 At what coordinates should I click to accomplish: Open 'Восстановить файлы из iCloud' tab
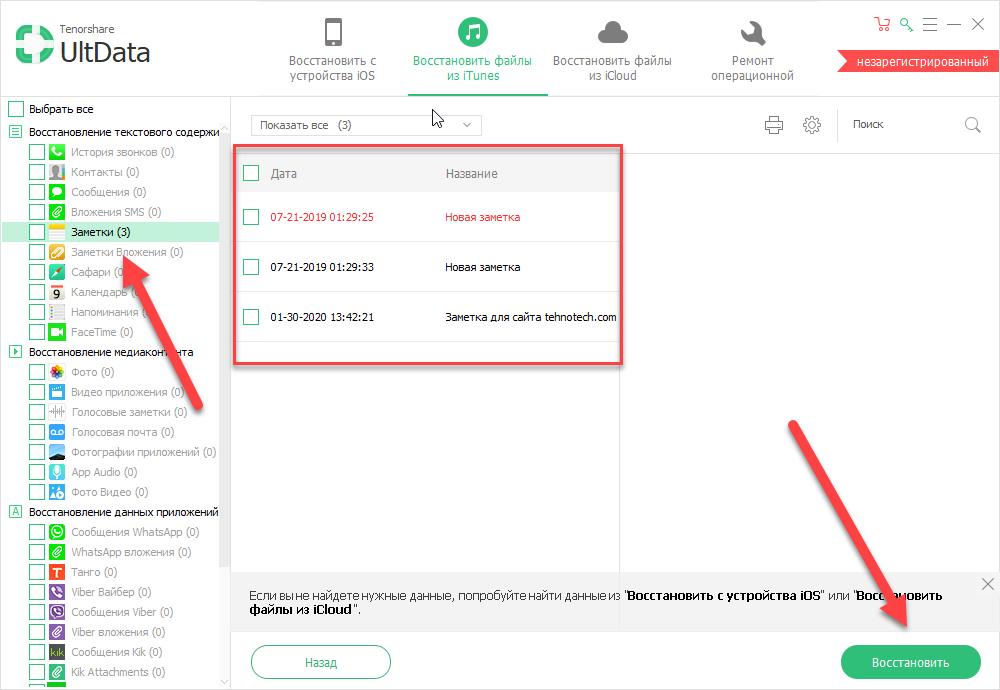(612, 50)
